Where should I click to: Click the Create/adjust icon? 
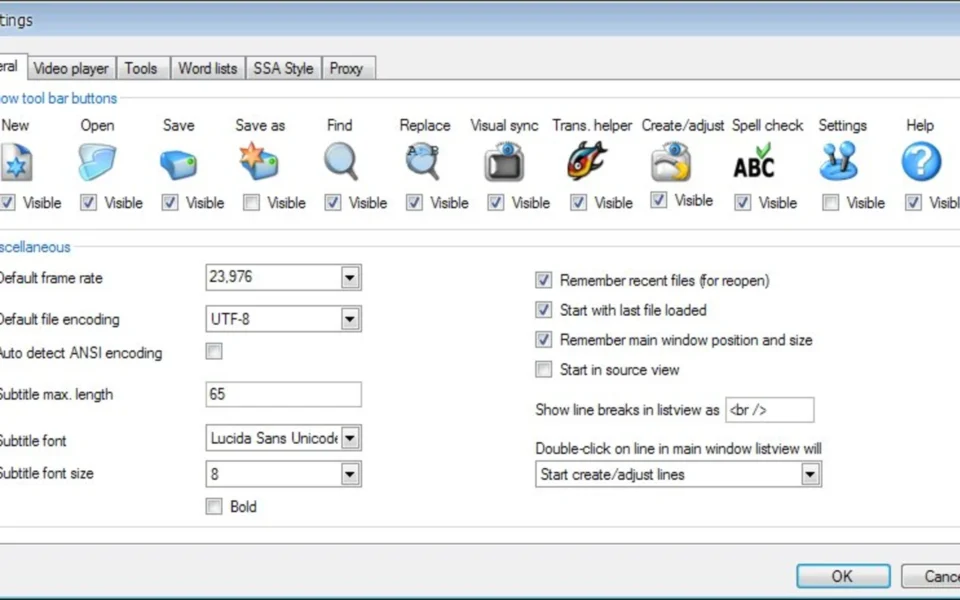[x=671, y=162]
